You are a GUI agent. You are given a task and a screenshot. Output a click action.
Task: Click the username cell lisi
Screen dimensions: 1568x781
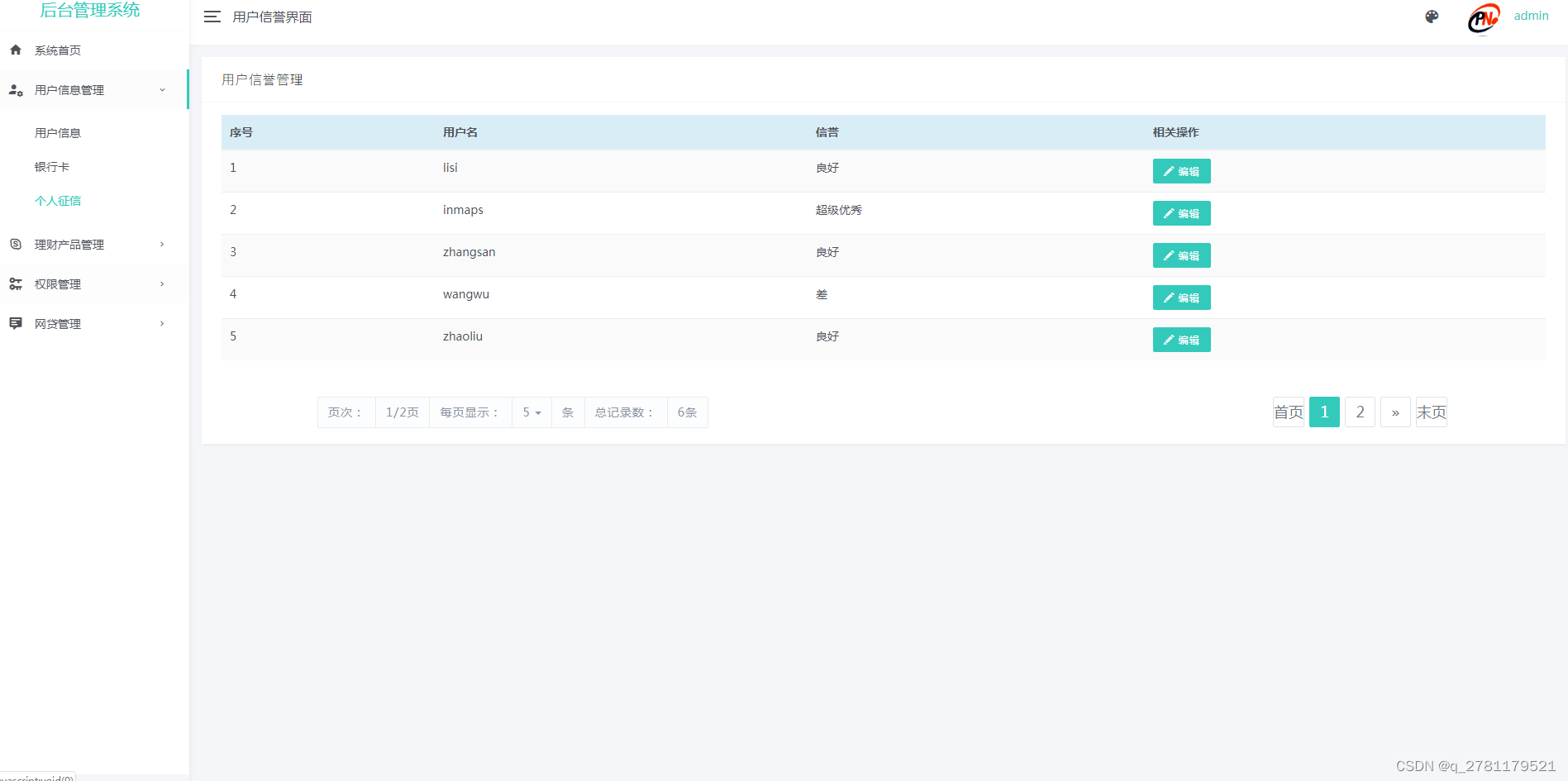click(450, 168)
